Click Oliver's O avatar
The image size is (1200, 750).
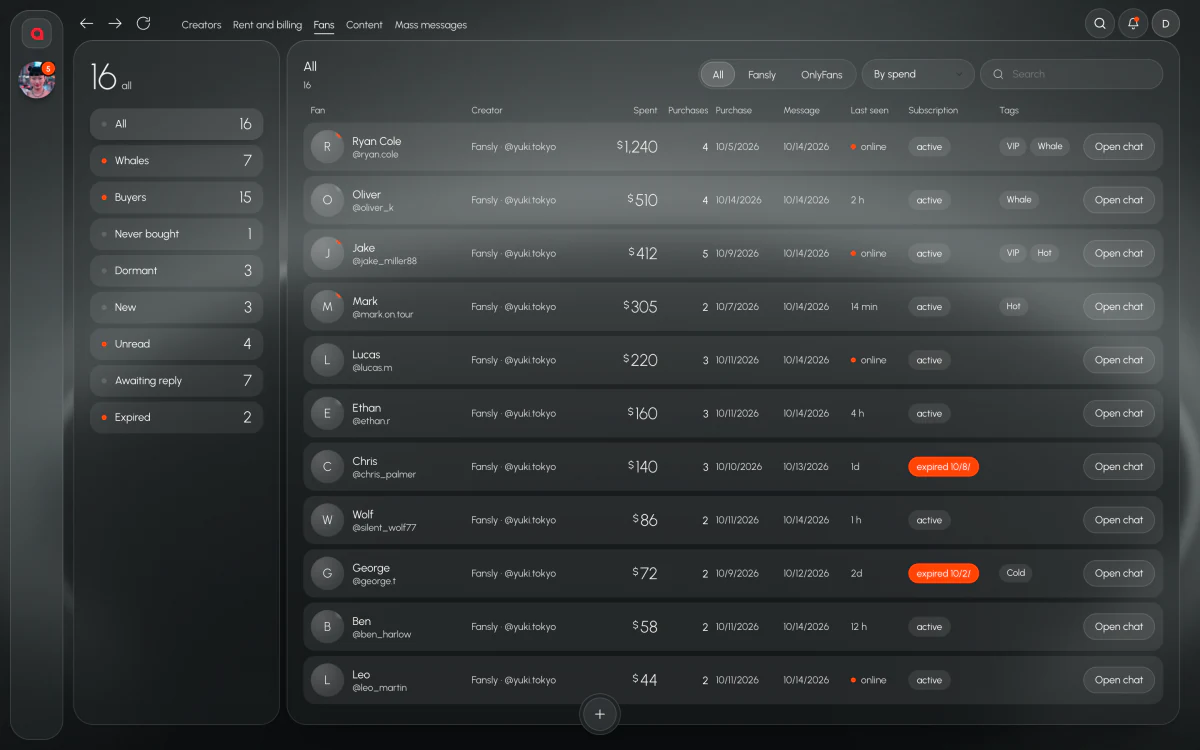point(327,200)
